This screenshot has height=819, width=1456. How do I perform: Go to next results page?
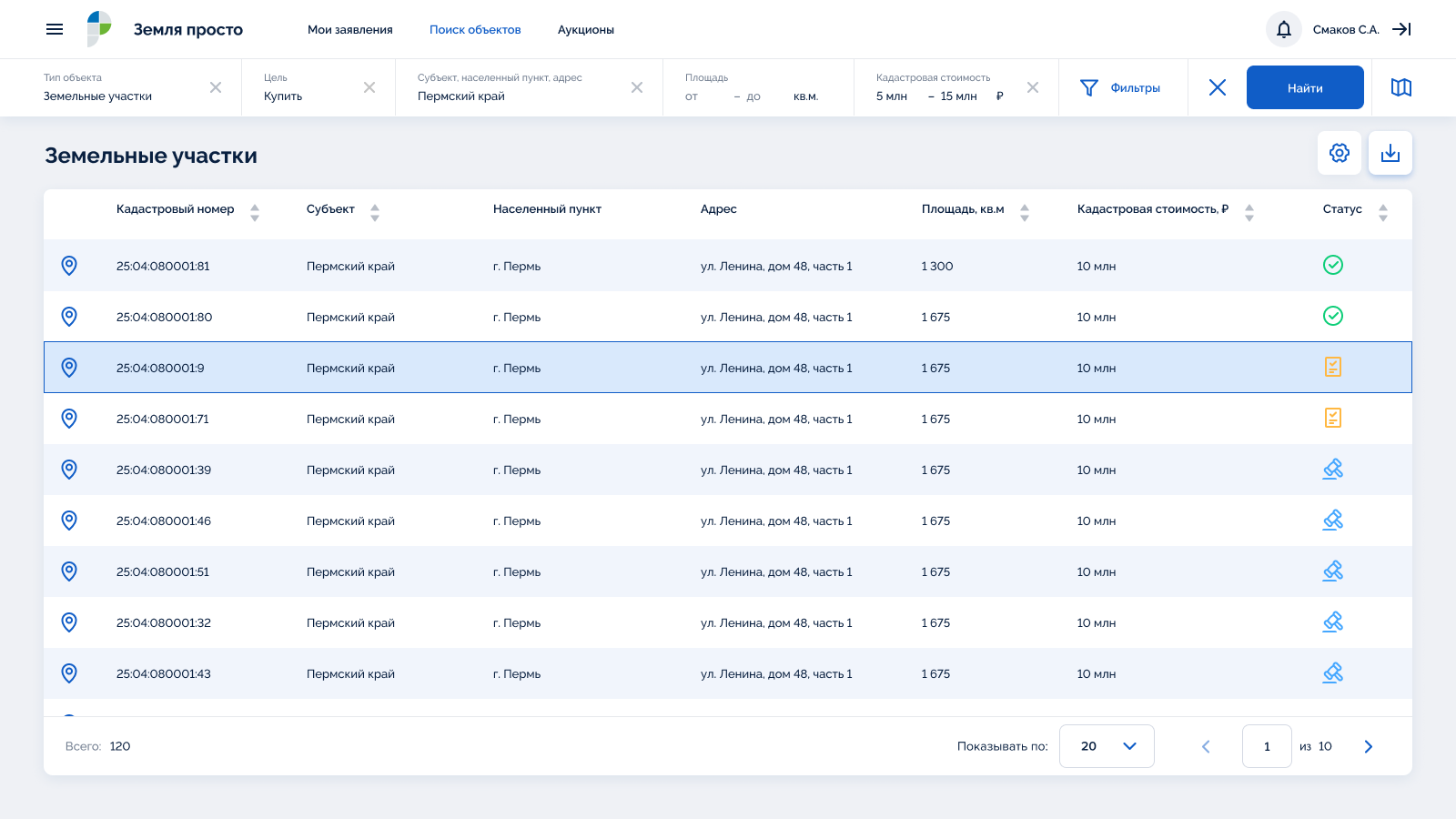tap(1369, 746)
